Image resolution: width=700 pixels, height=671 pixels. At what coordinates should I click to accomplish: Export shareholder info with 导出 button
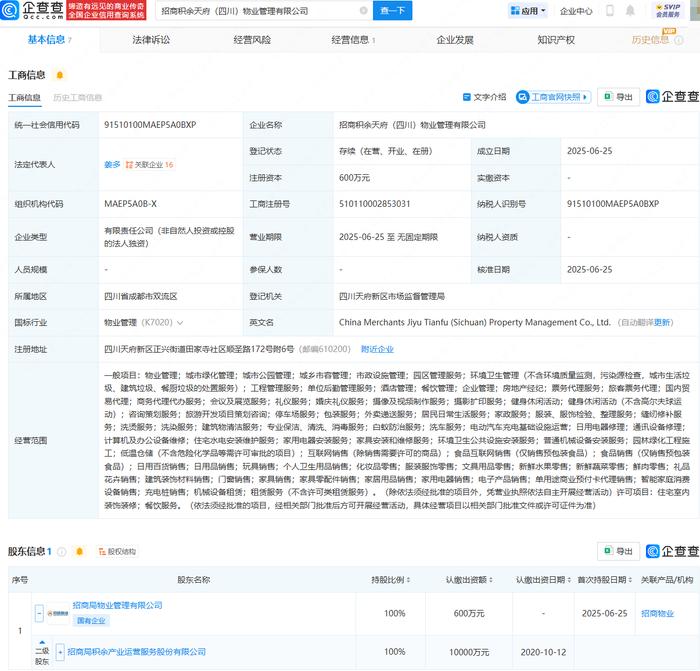pyautogui.click(x=618, y=551)
